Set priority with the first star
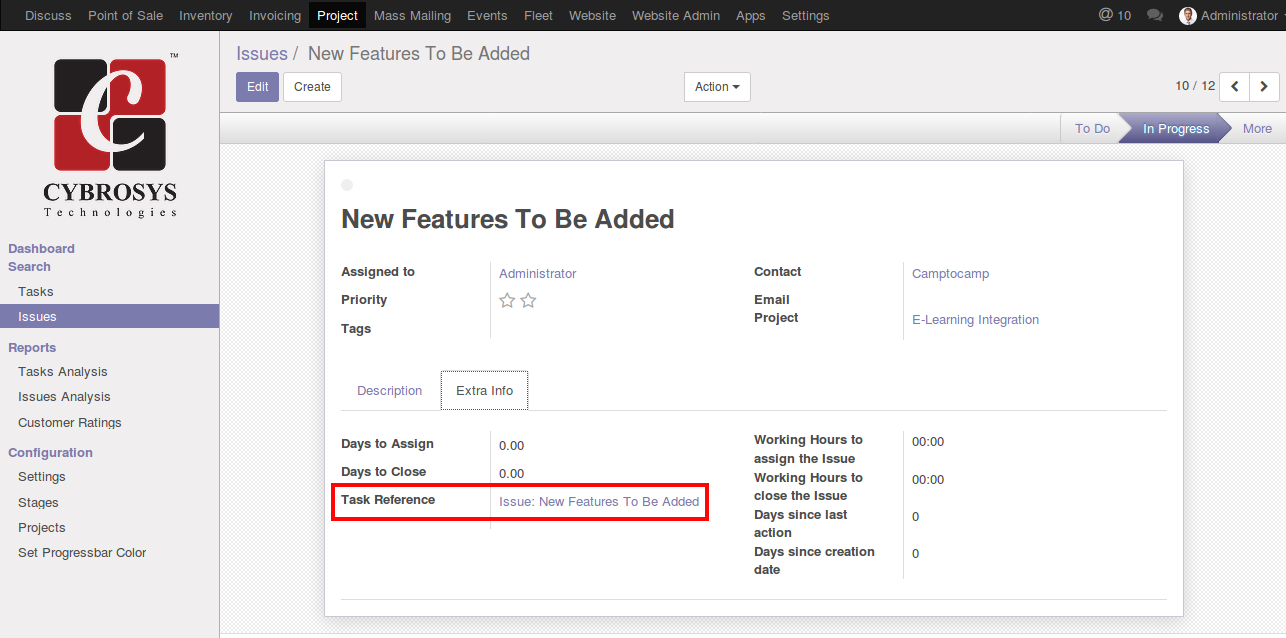 point(507,301)
